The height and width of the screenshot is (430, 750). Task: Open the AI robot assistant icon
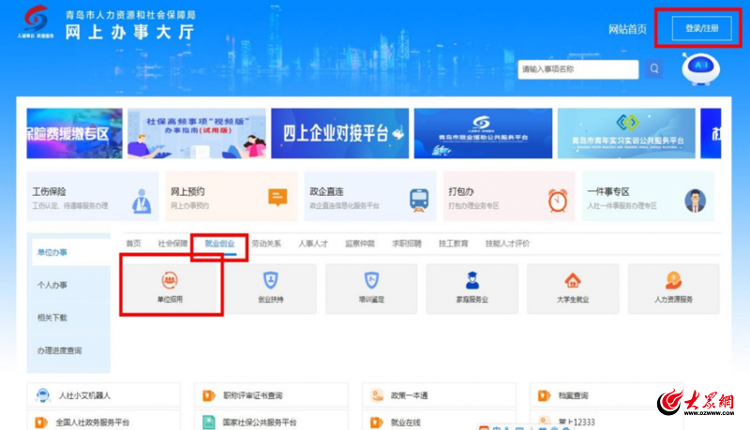702,70
